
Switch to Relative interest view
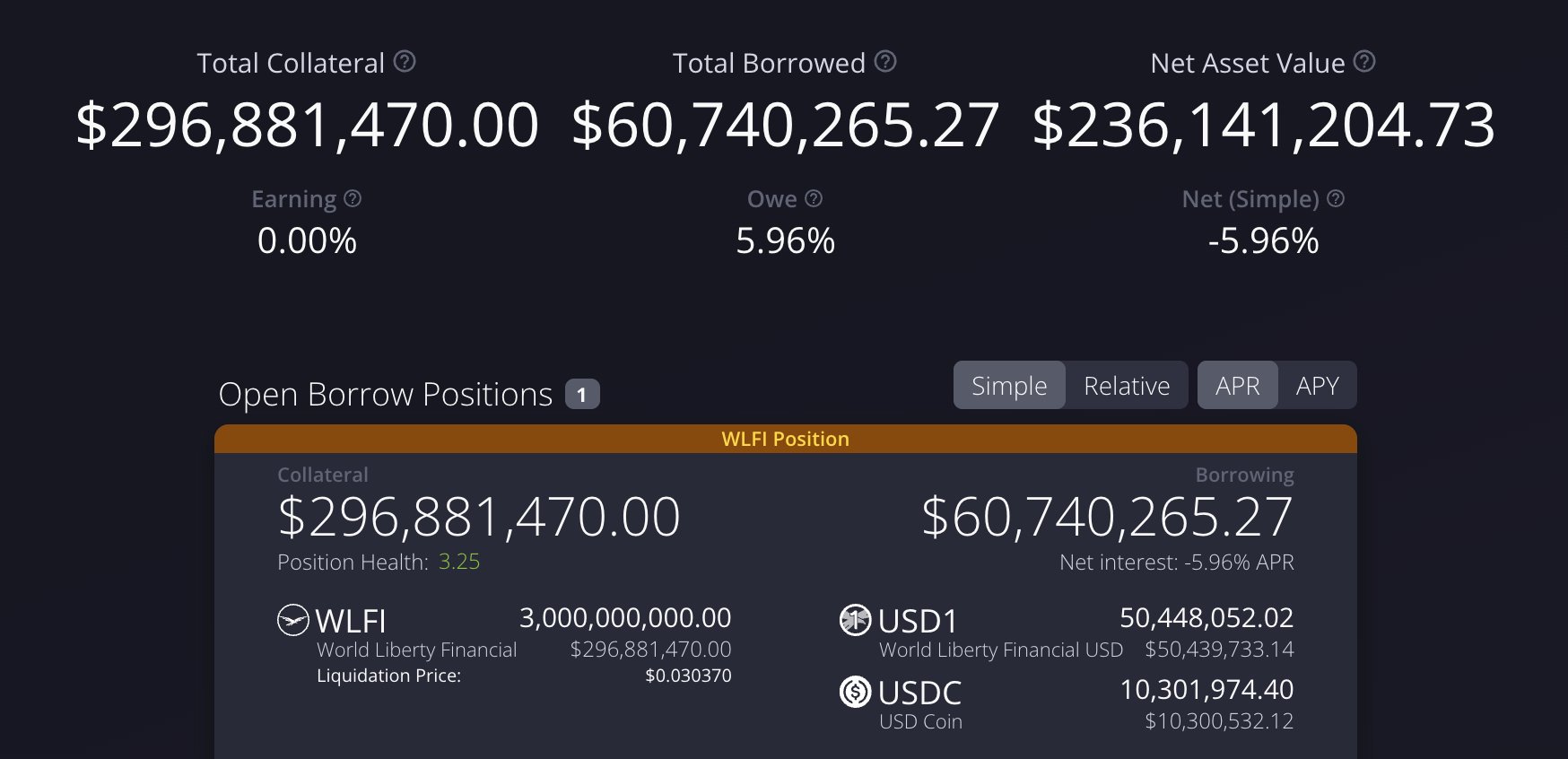click(1127, 386)
